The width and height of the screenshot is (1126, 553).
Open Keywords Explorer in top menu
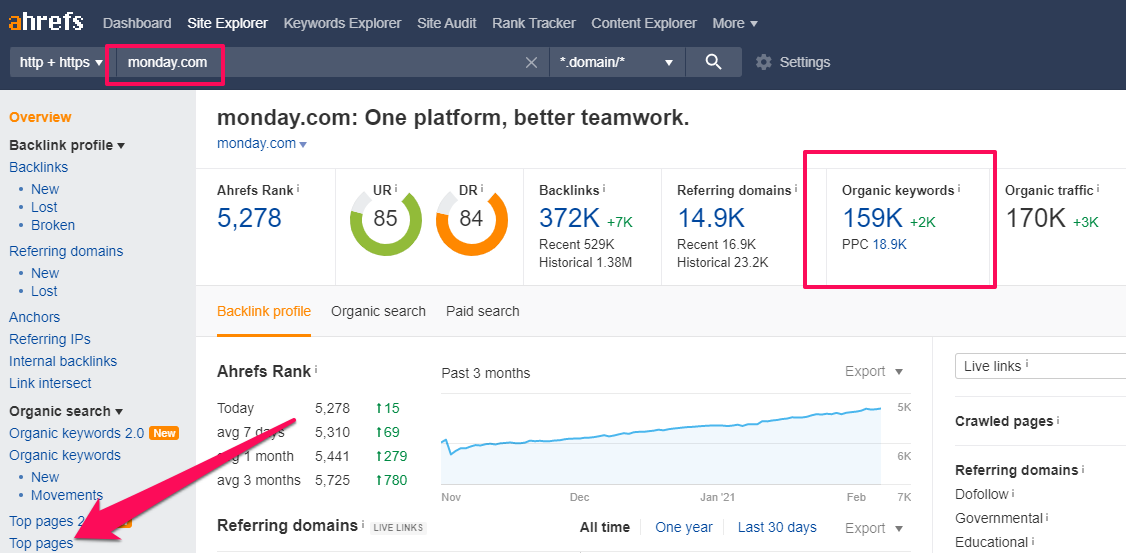[342, 23]
